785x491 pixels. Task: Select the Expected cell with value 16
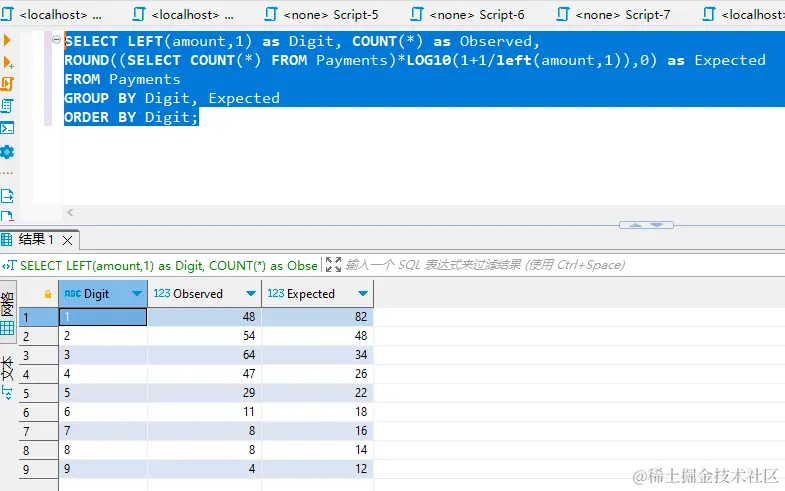(317, 431)
